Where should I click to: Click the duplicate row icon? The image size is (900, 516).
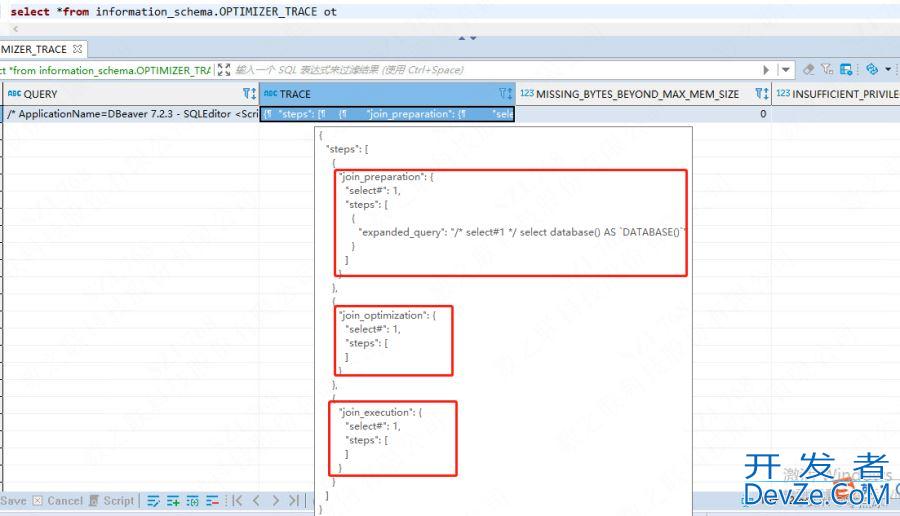pyautogui.click(x=192, y=501)
